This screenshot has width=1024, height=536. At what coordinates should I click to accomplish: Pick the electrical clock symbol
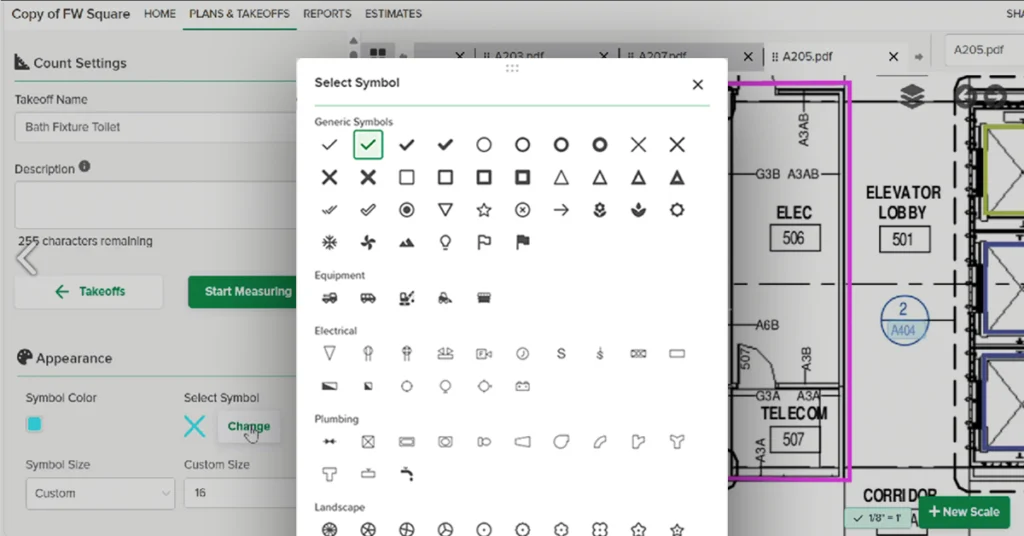click(522, 354)
